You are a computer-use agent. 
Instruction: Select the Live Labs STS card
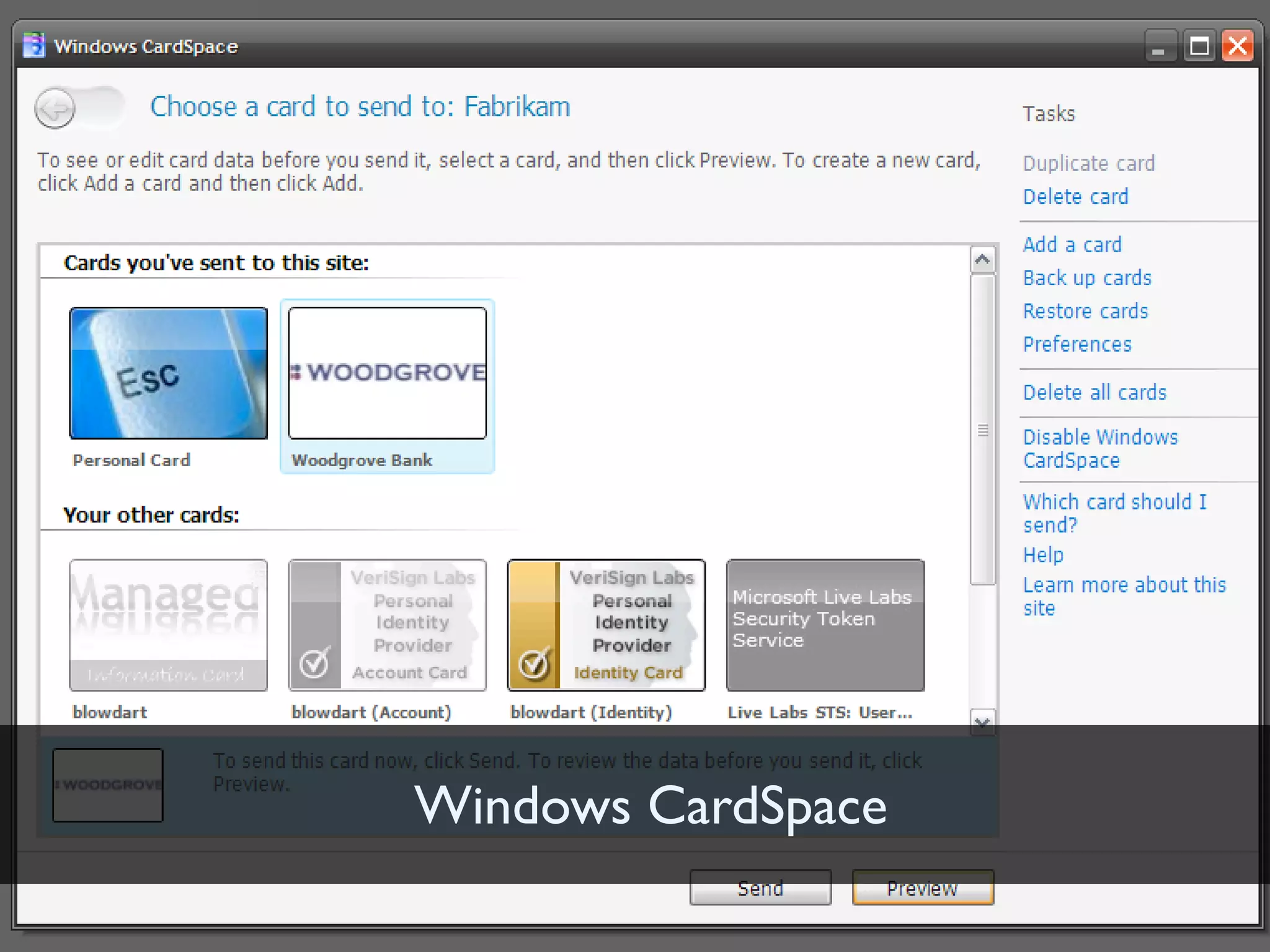825,625
